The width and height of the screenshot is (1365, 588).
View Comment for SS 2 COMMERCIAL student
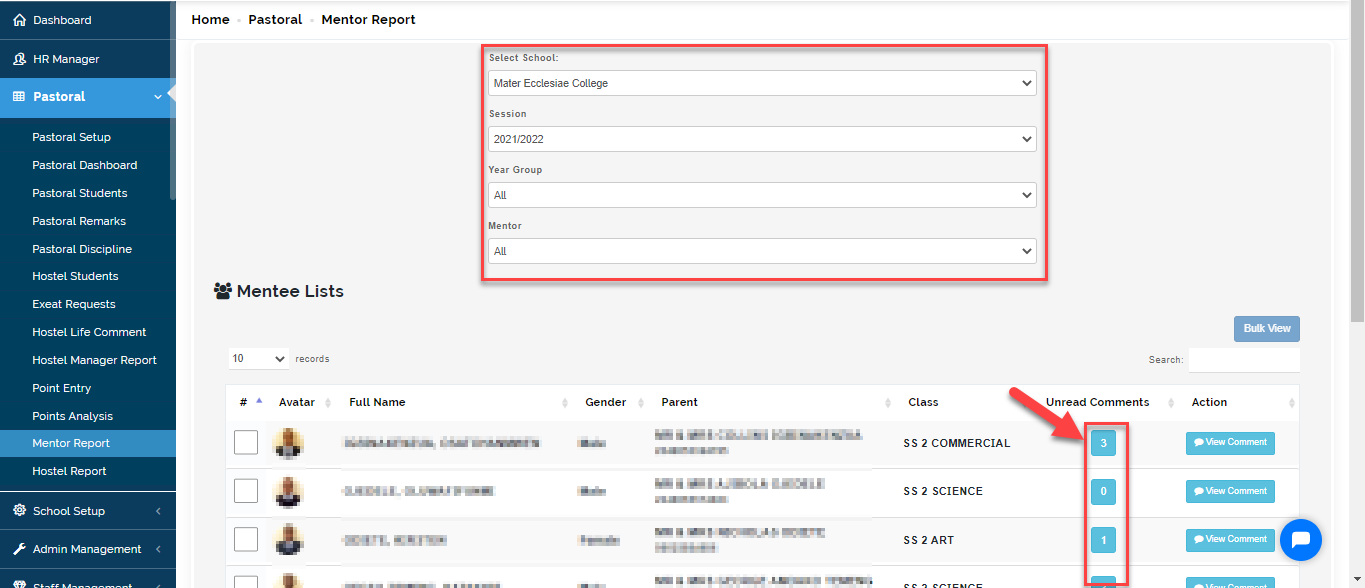point(1230,443)
